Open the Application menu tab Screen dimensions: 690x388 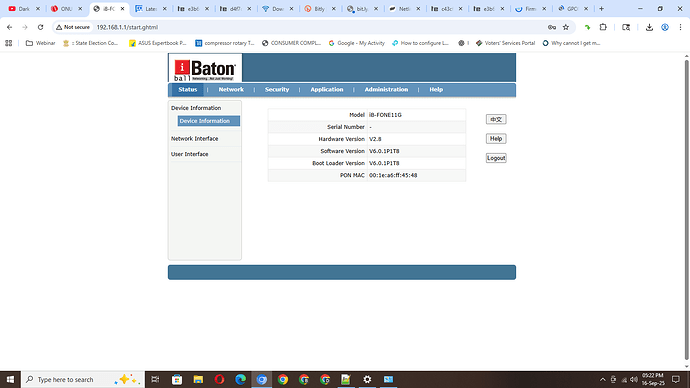[327, 89]
